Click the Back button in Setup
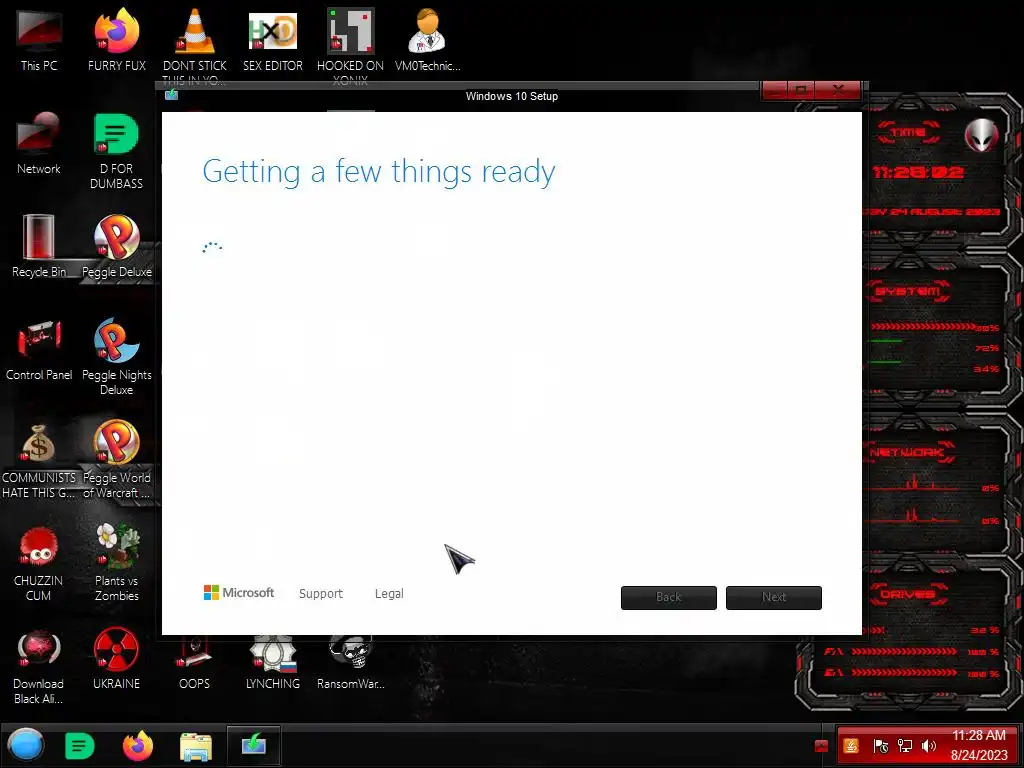The image size is (1024, 768). pos(668,598)
